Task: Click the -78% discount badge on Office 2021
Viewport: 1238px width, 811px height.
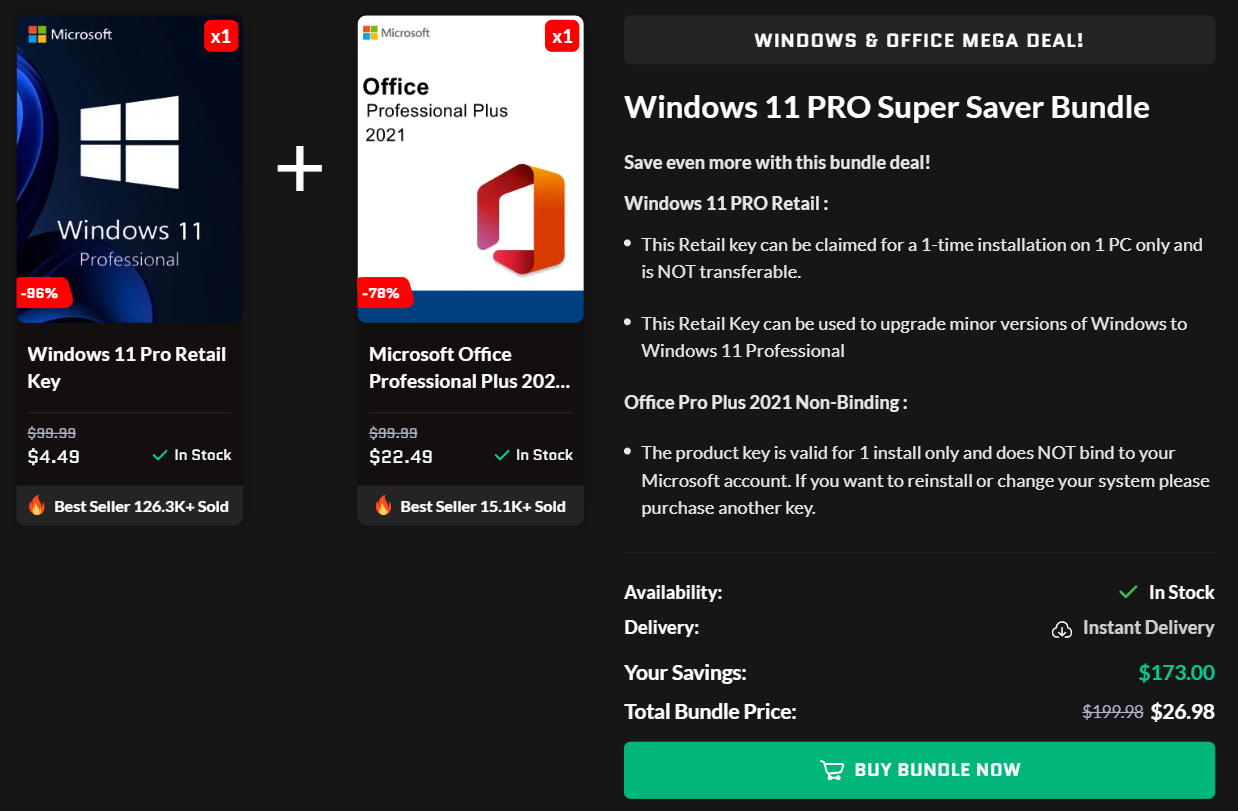Action: (x=385, y=293)
